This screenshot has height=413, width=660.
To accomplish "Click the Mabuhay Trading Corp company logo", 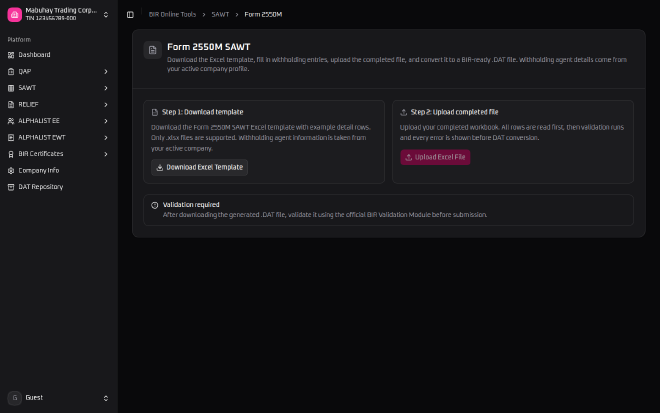I will click(15, 15).
